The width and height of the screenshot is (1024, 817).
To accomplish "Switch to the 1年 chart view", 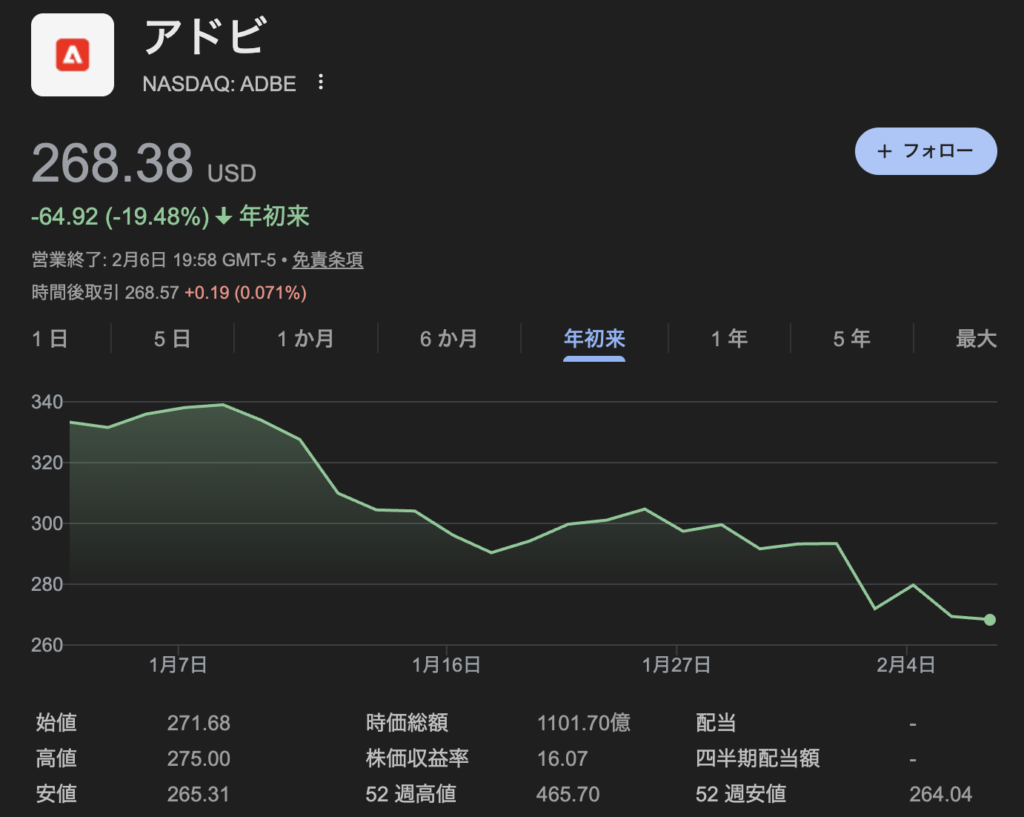I will coord(729,339).
